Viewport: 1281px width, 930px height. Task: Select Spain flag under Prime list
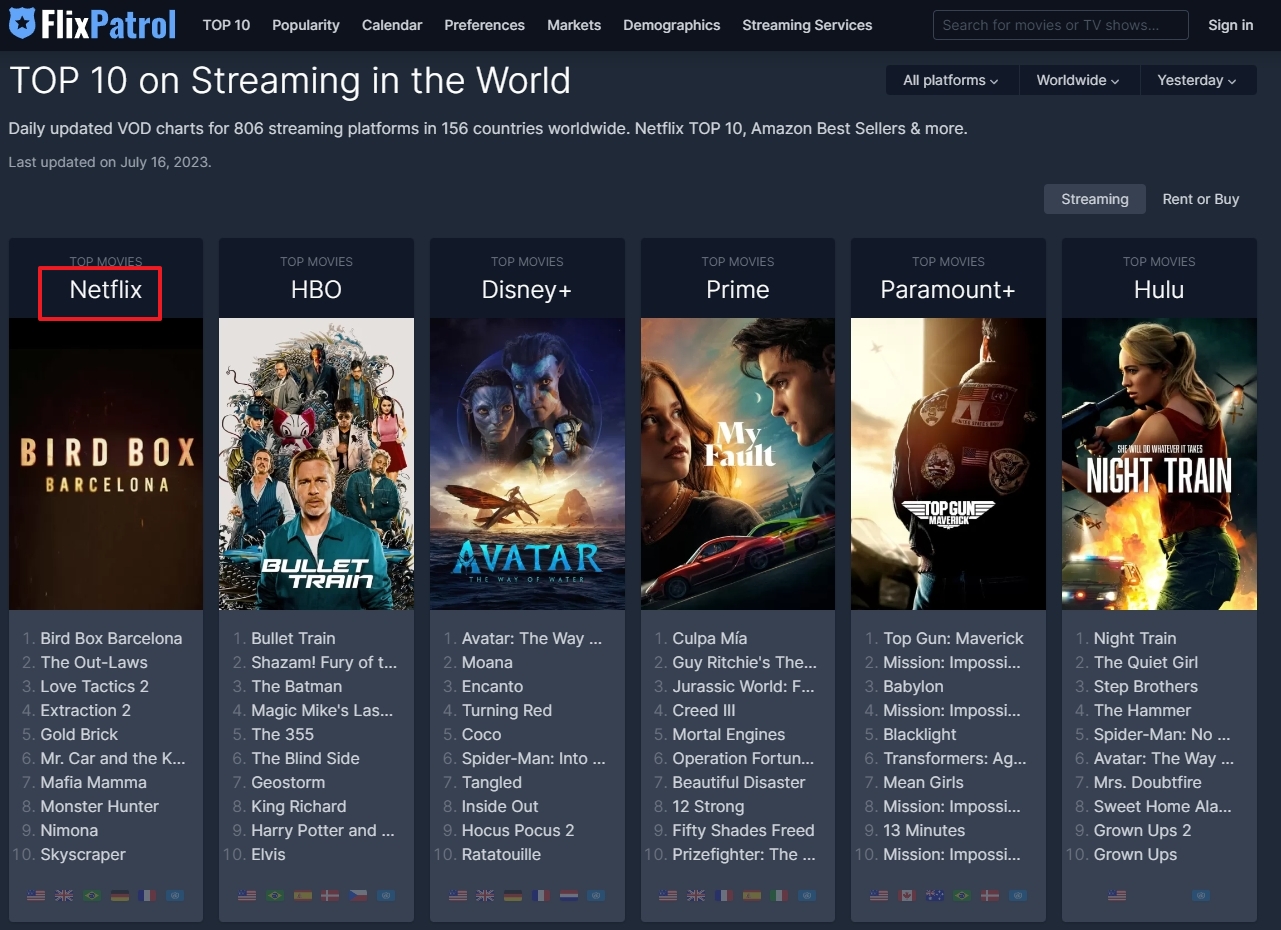click(x=752, y=895)
